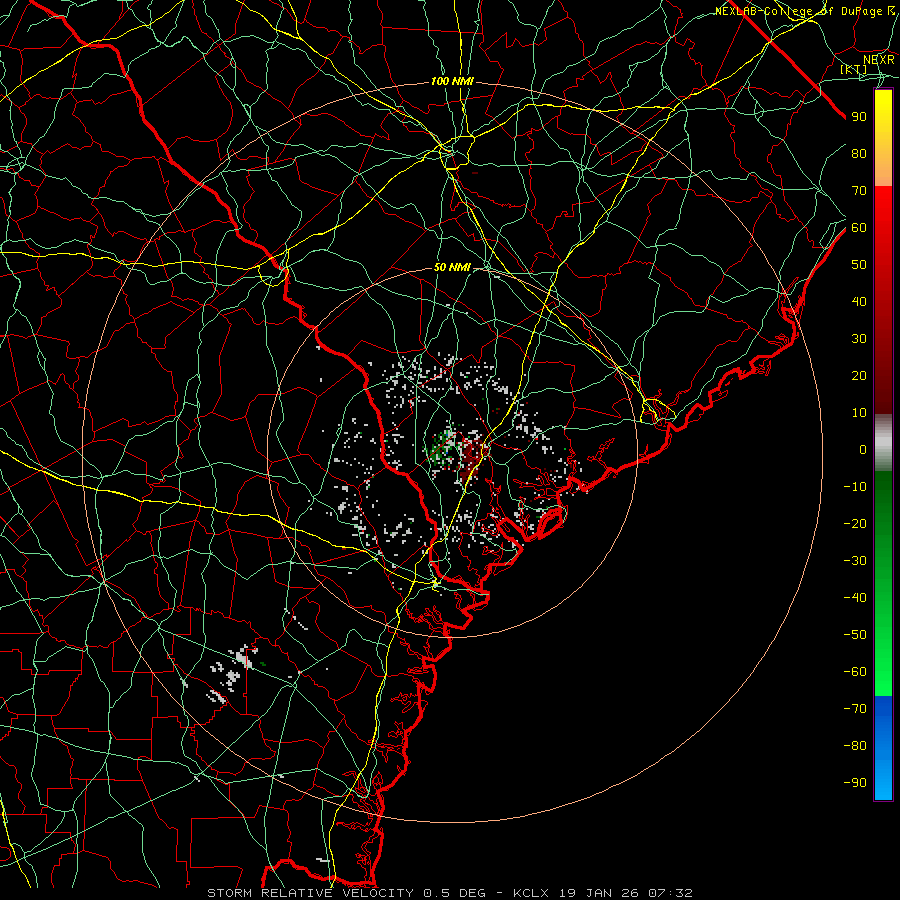The width and height of the screenshot is (900, 900).
Task: Select the "-30" value on the velocity scale
Action: 855,561
